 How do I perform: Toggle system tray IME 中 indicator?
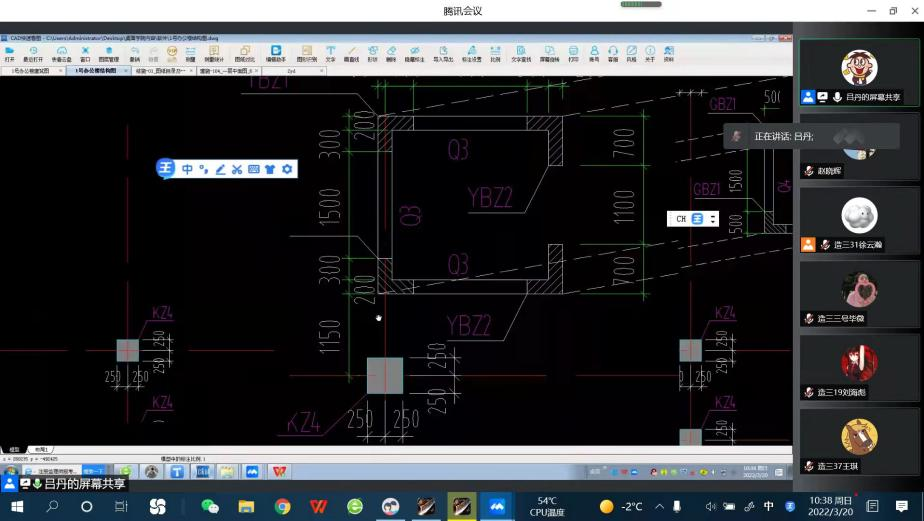768,506
